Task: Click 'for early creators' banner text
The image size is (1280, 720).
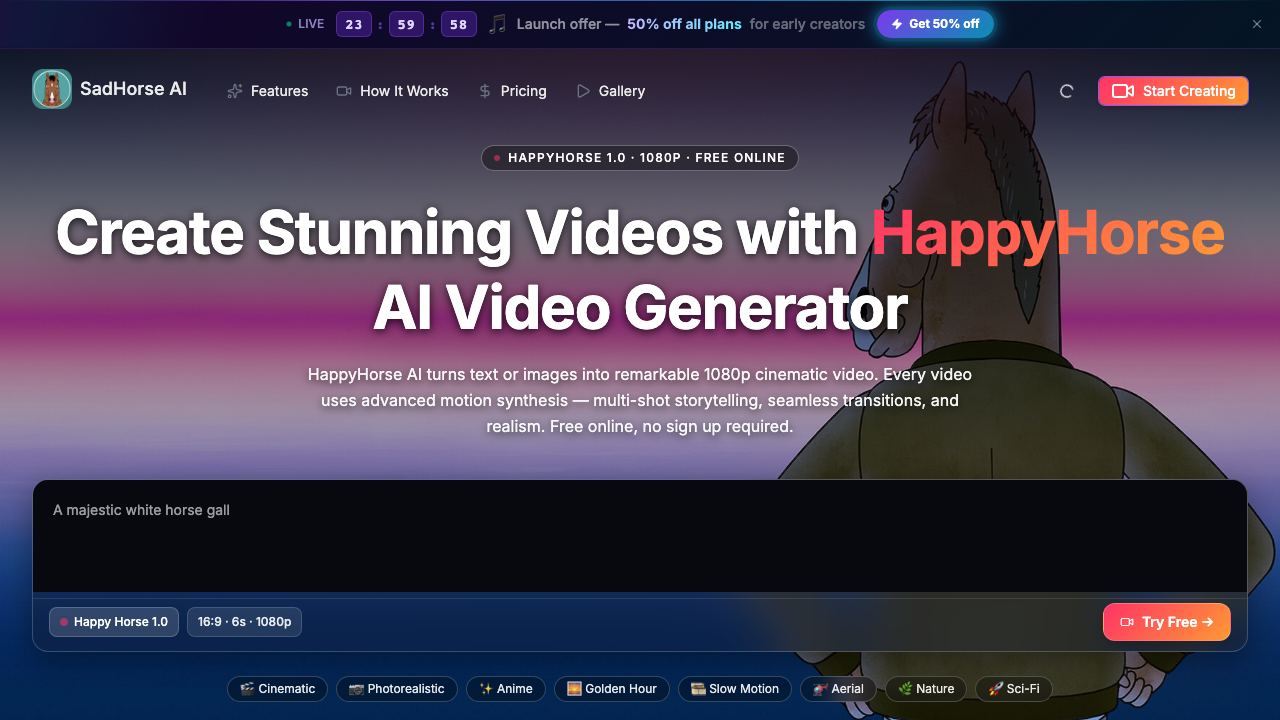Action: 807,24
